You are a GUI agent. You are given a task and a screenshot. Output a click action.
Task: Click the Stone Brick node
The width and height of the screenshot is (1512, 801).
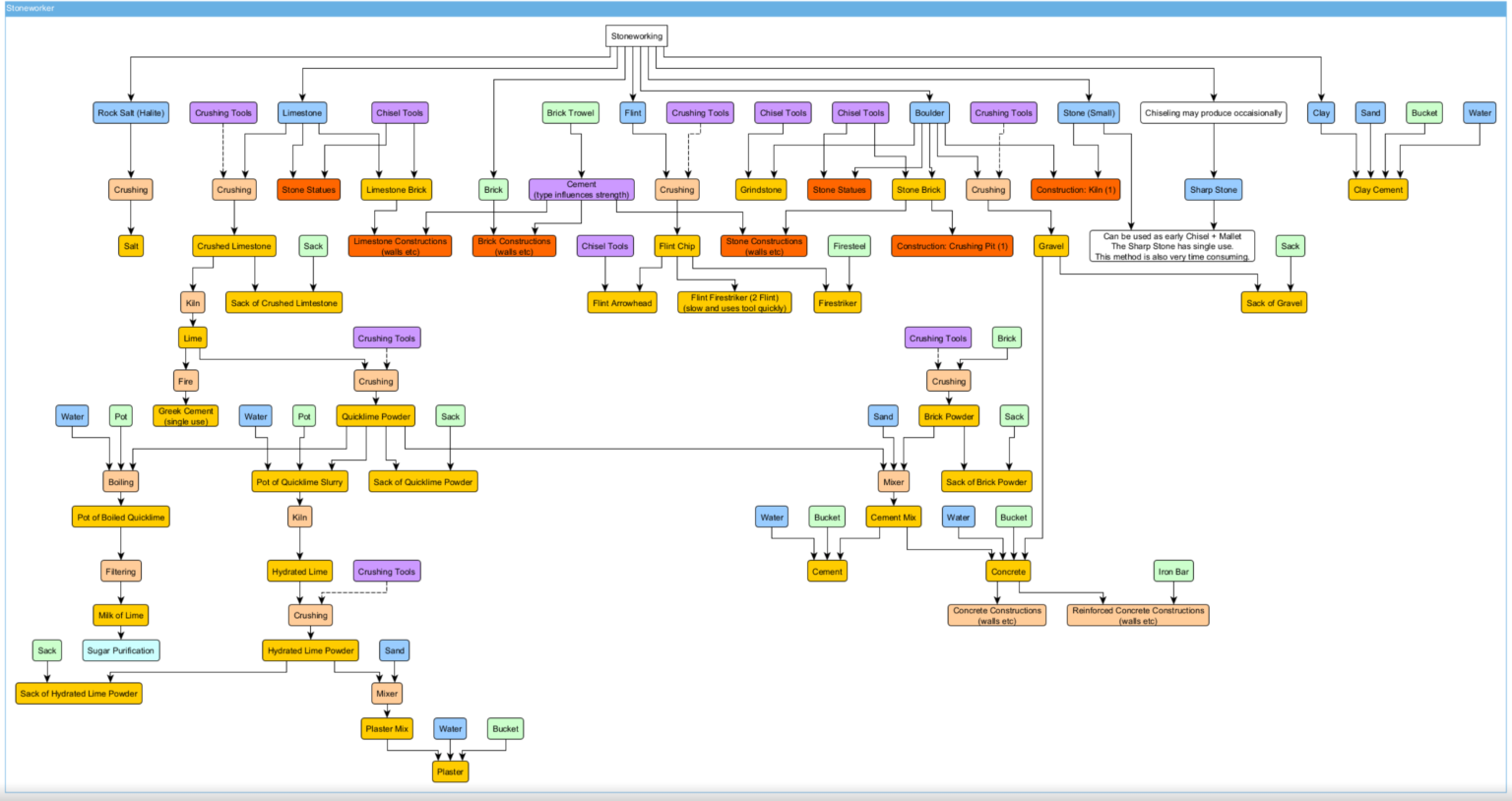click(x=918, y=190)
